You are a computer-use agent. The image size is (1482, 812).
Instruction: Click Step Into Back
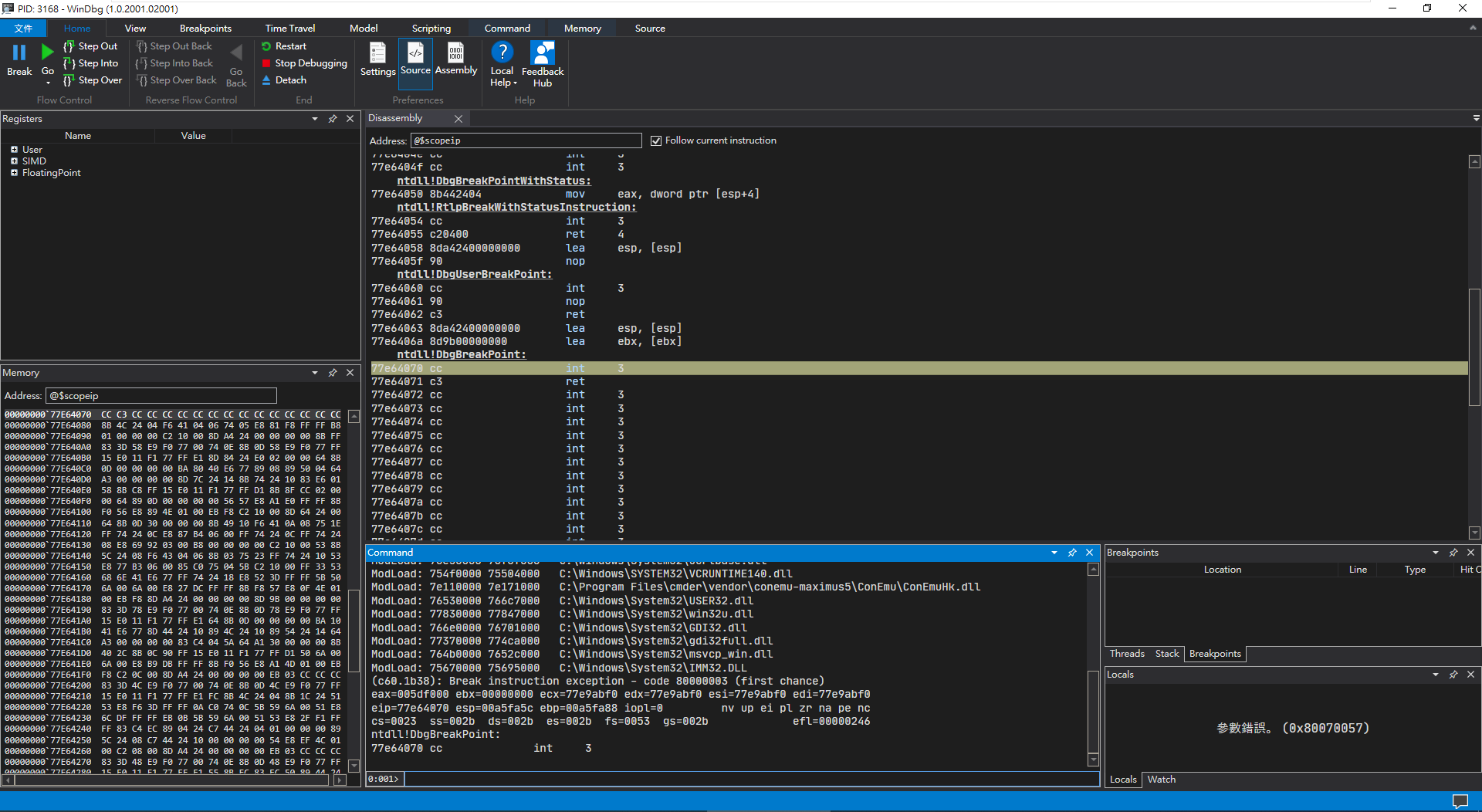174,63
